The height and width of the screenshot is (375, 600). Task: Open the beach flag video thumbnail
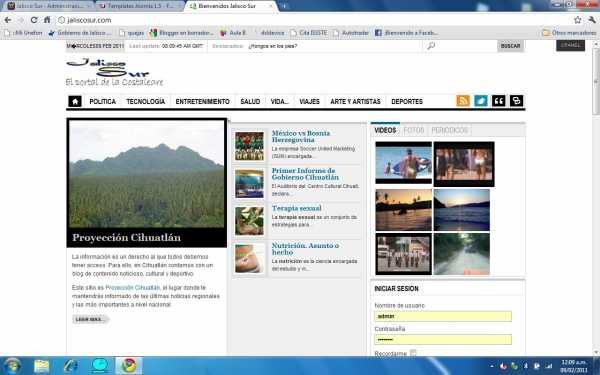403,163
